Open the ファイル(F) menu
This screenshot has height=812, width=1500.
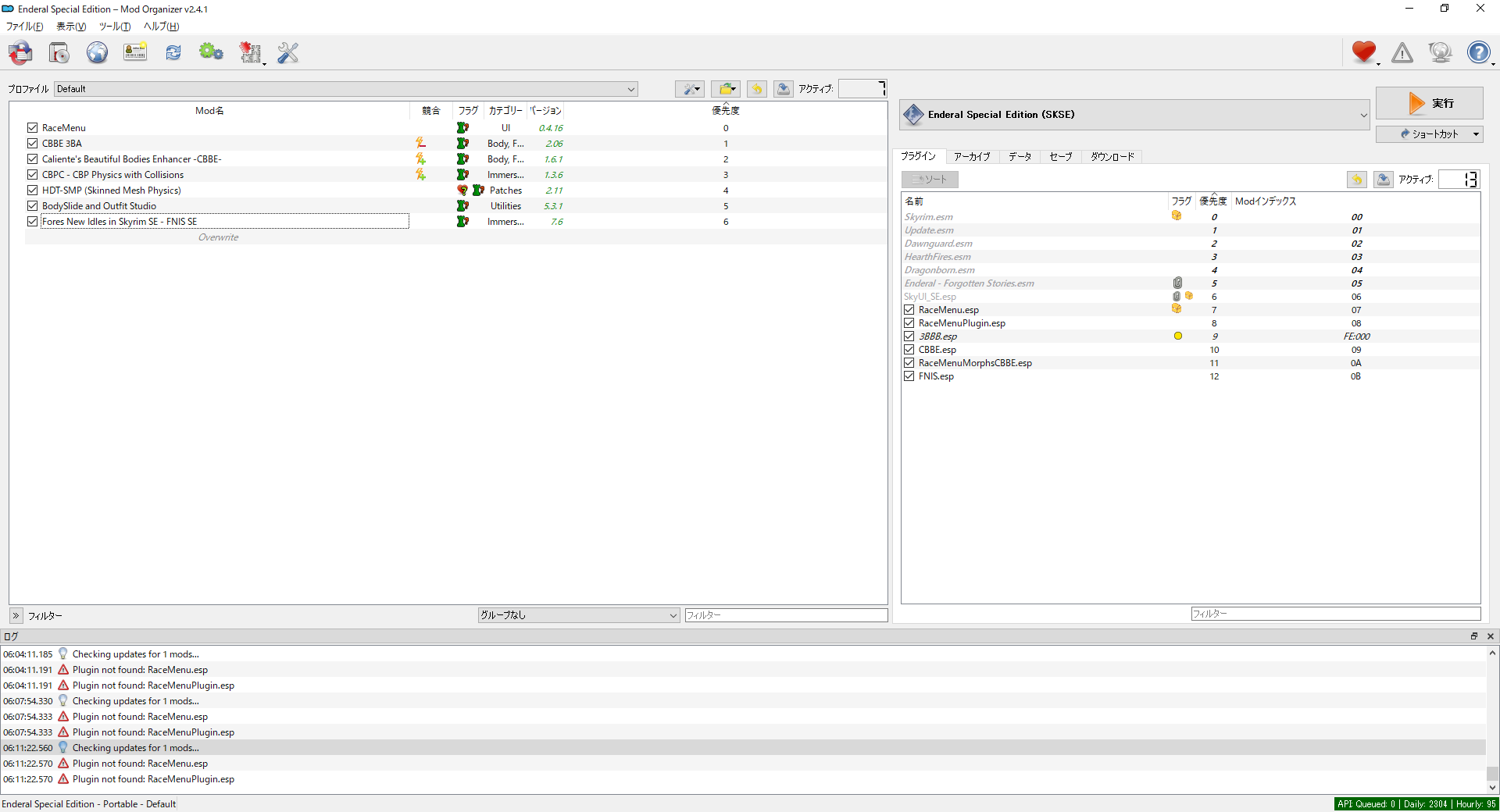24,27
